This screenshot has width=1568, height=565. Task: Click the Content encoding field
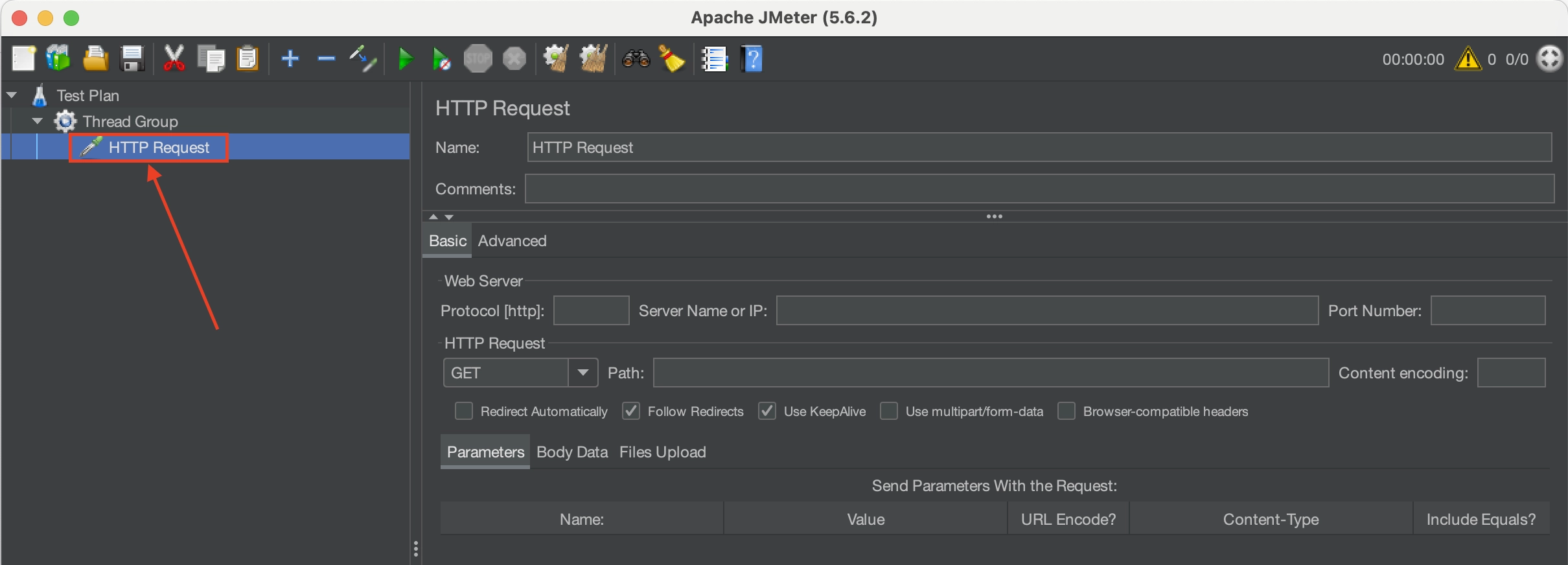(x=1511, y=373)
